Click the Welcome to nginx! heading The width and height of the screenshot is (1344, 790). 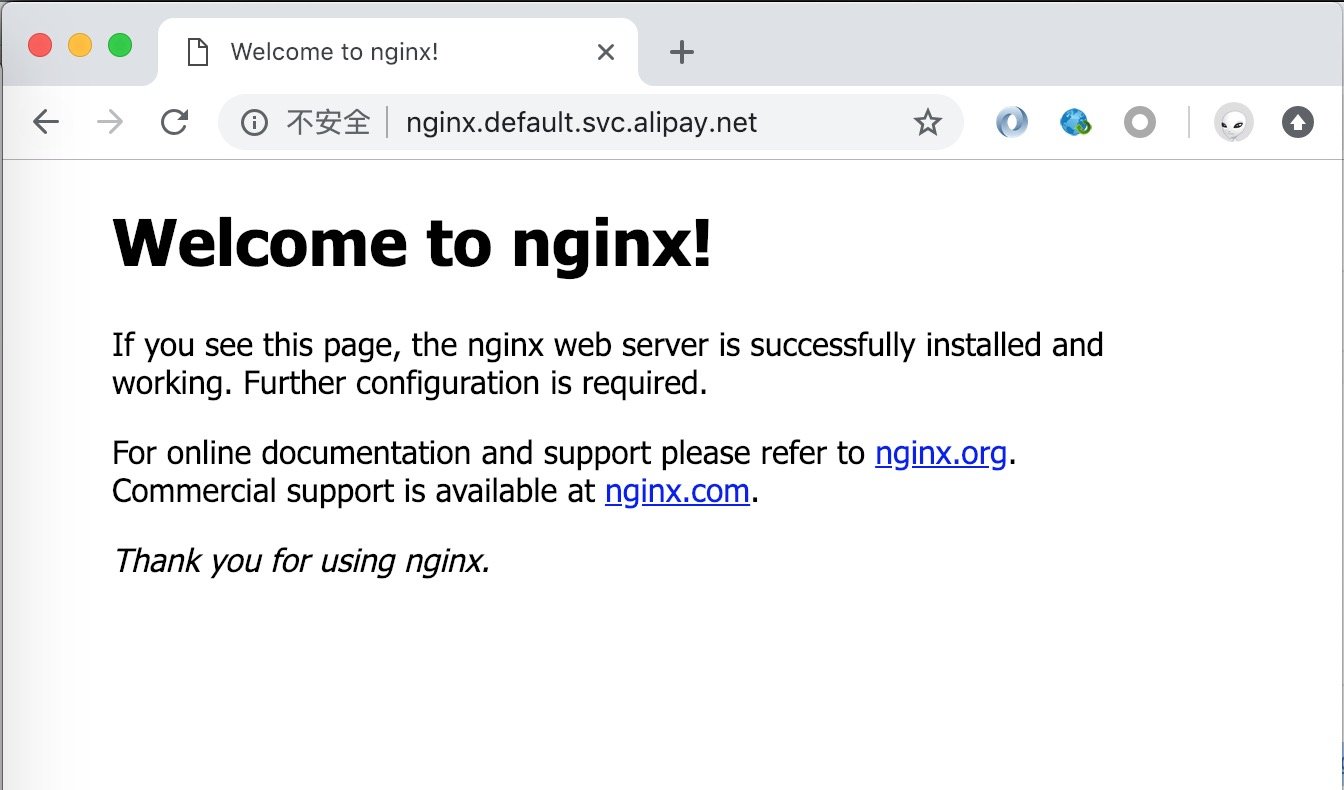(x=412, y=243)
